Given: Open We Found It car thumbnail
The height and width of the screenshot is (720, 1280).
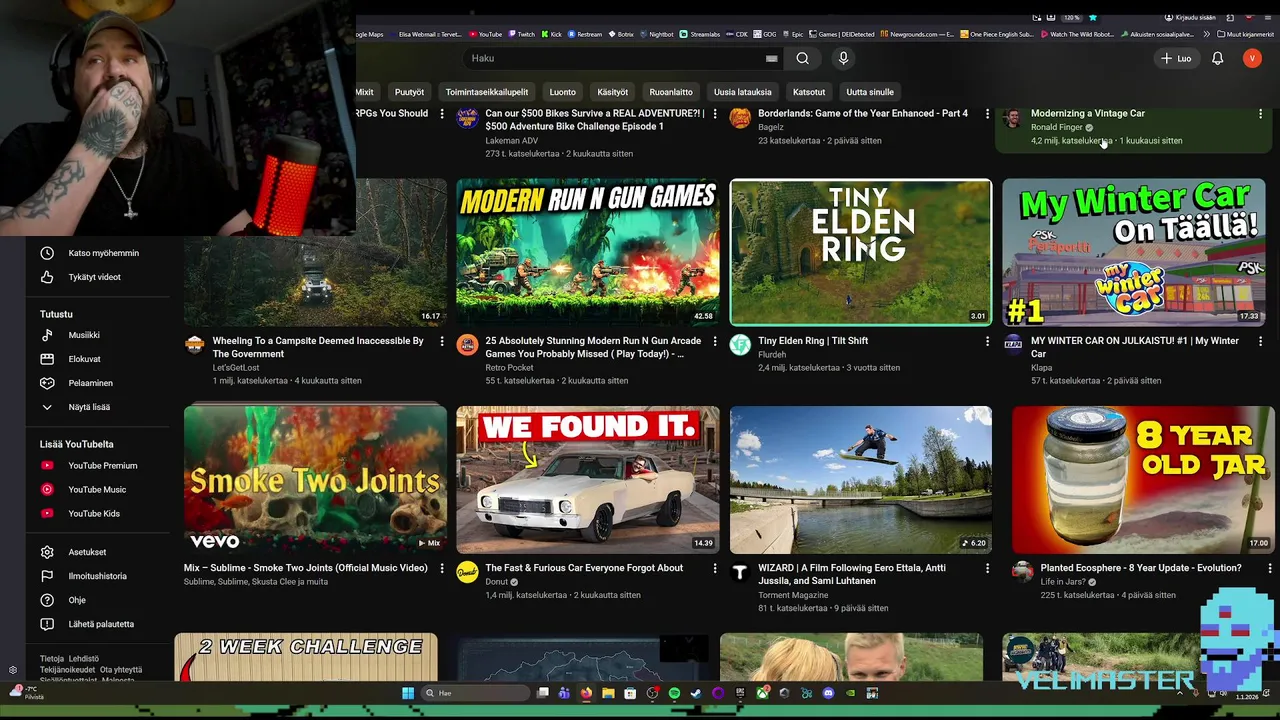Looking at the screenshot, I should point(588,480).
